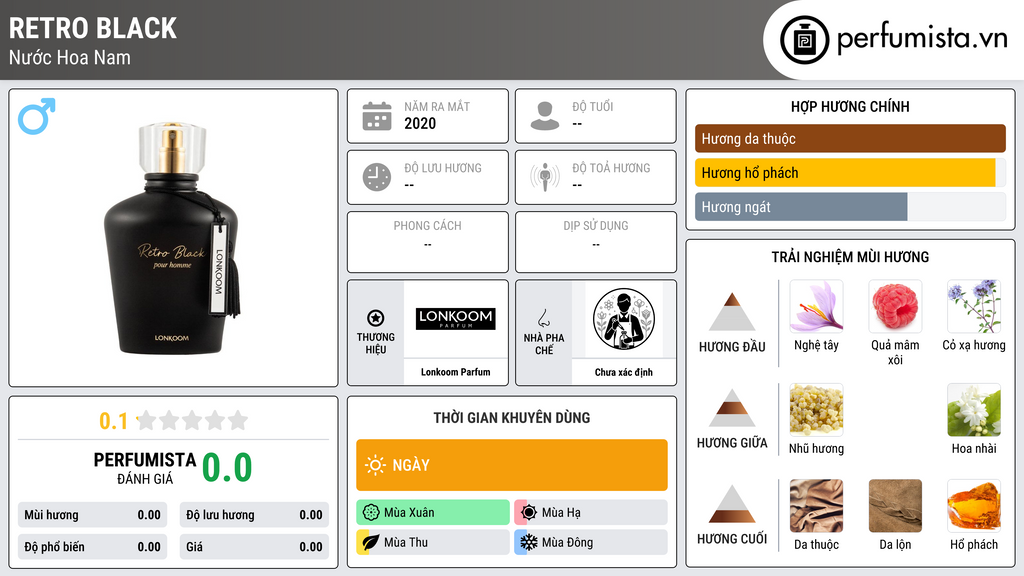This screenshot has width=1024, height=576.
Task: Click the PERFUMISTA đánh giá label
Action: click(x=145, y=468)
